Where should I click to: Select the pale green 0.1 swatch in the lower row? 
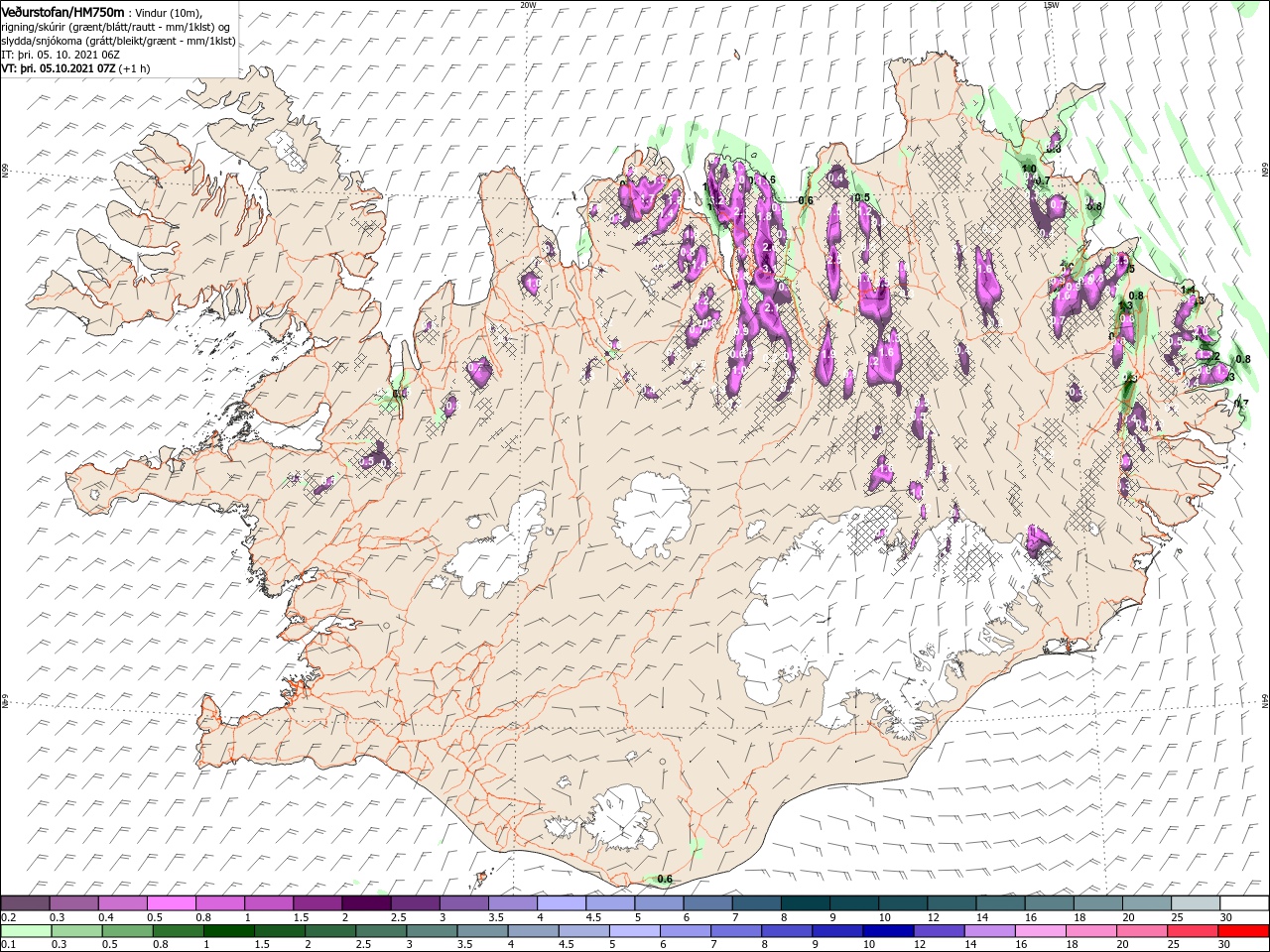[26, 931]
